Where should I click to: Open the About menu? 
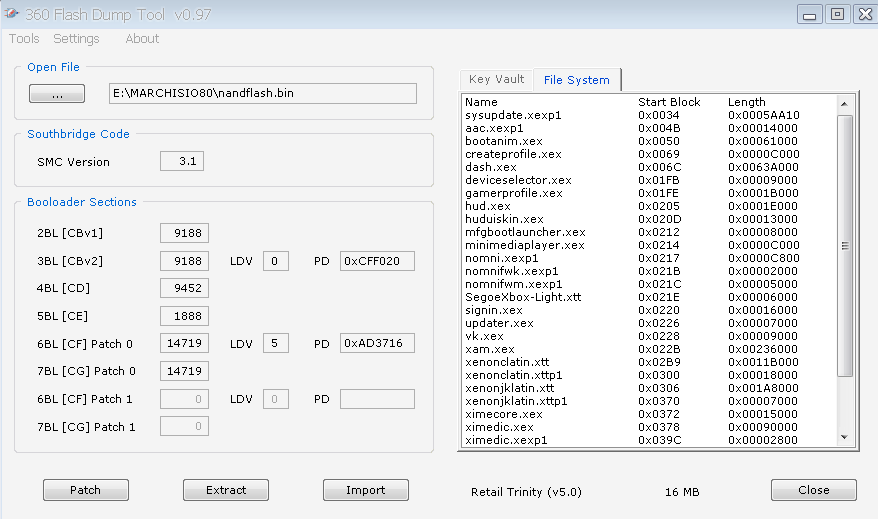coord(142,39)
